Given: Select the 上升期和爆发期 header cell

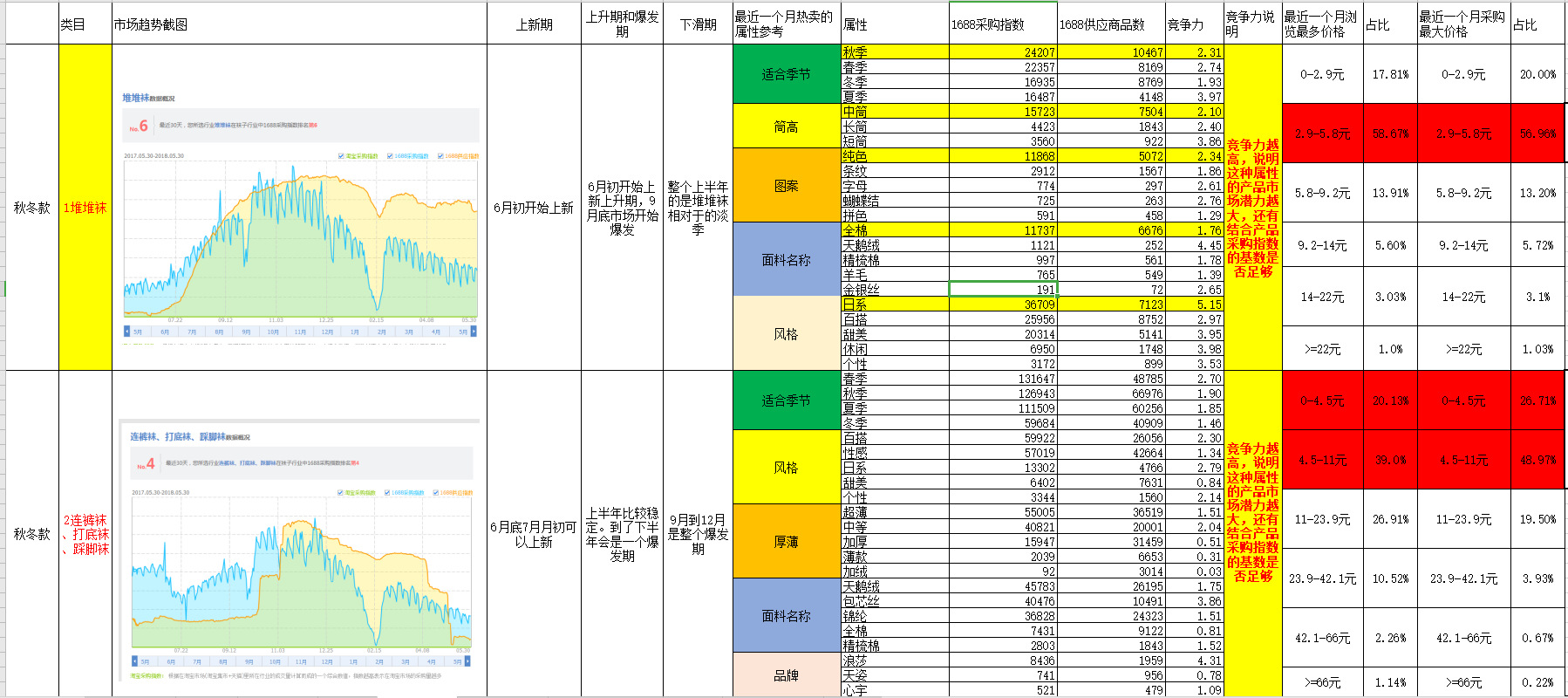Looking at the screenshot, I should (622, 24).
